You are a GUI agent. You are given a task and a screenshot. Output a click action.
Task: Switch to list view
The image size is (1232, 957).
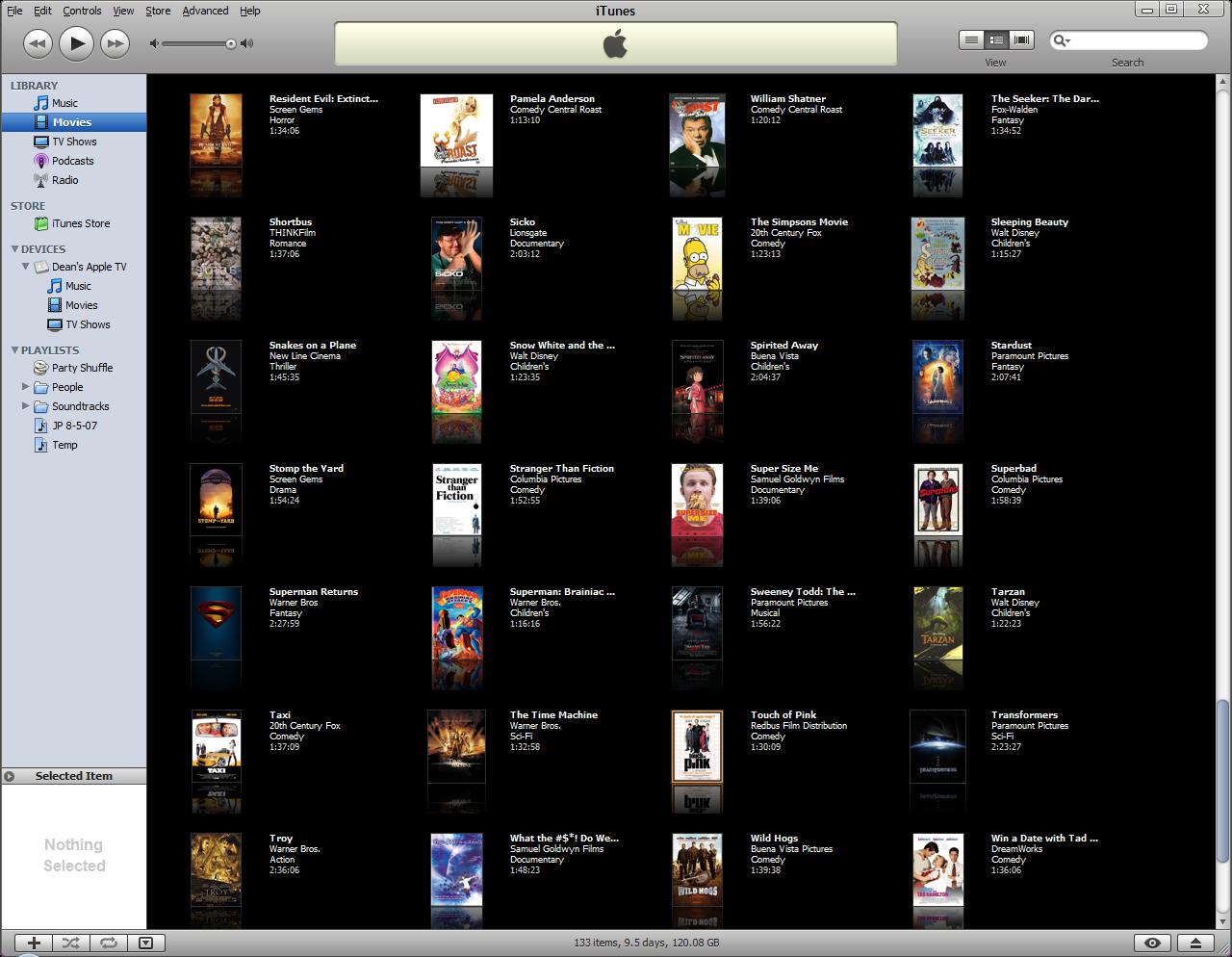[x=971, y=39]
